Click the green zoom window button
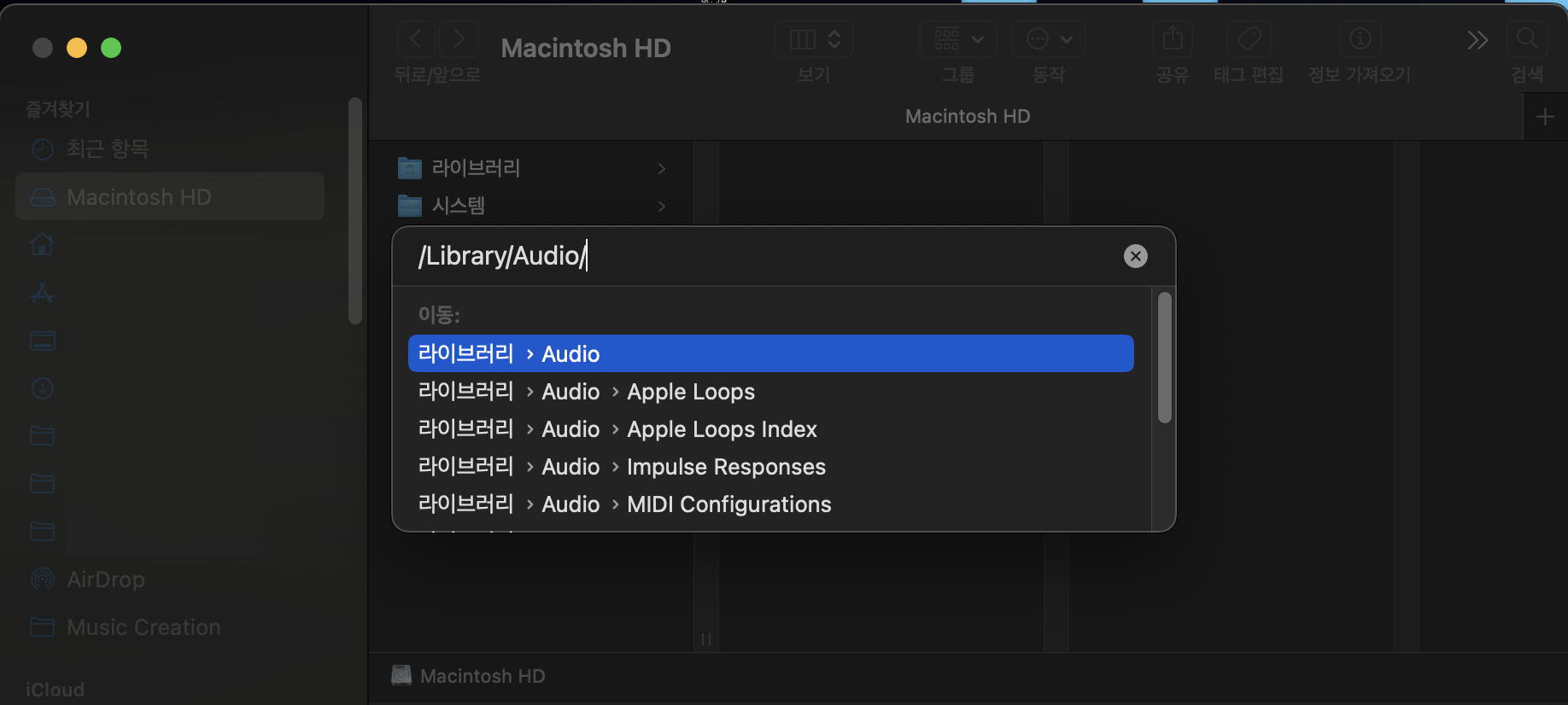The image size is (1568, 705). [111, 48]
